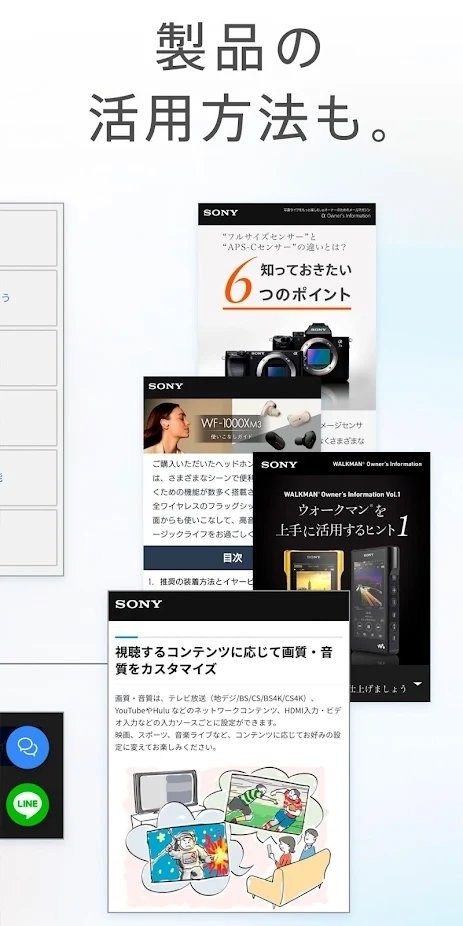Select the black Walkman player image
Image resolution: width=463 pixels, height=926 pixels.
pyautogui.click(x=376, y=596)
